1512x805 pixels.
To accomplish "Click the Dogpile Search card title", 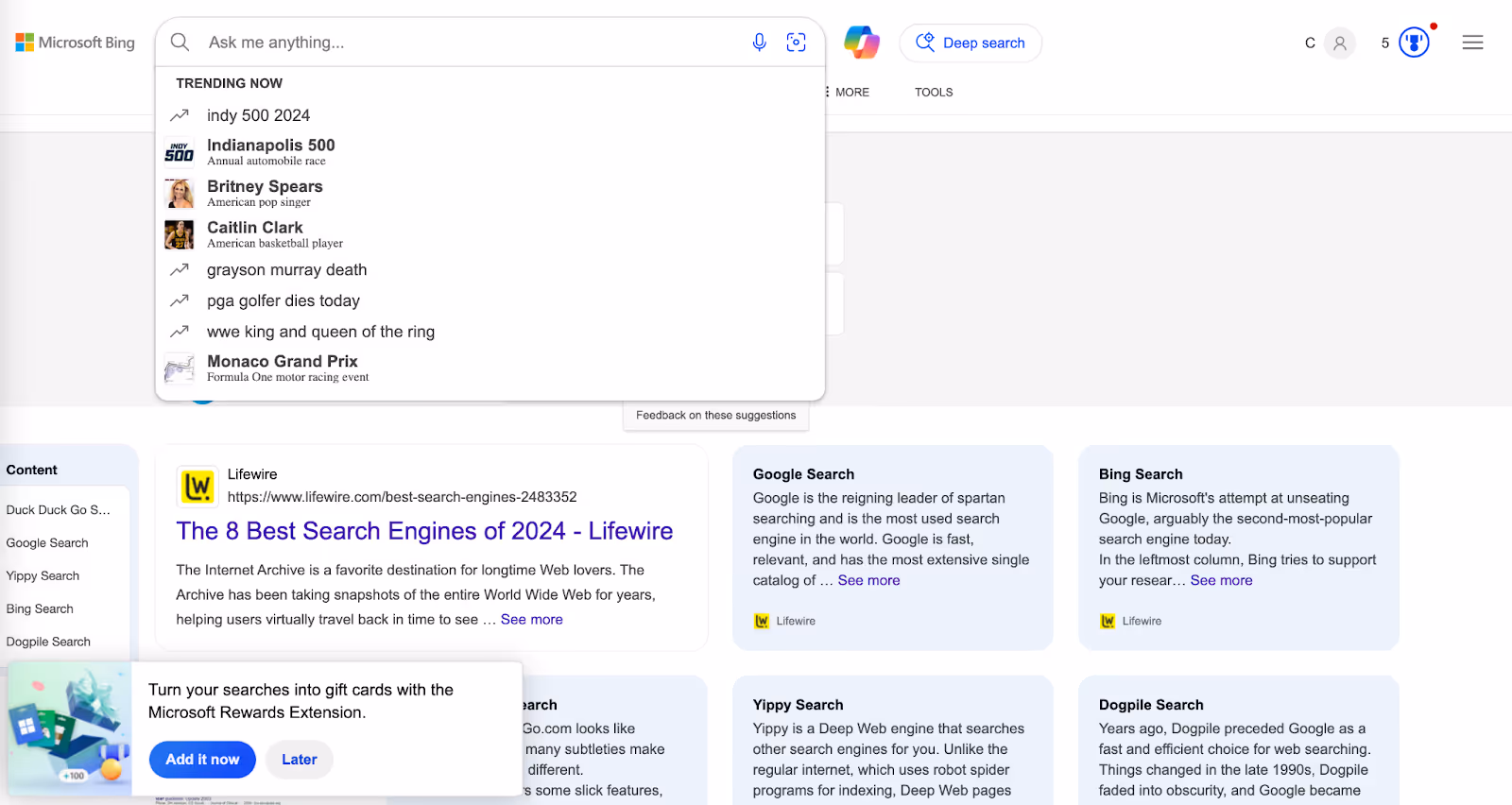I will pyautogui.click(x=1151, y=705).
